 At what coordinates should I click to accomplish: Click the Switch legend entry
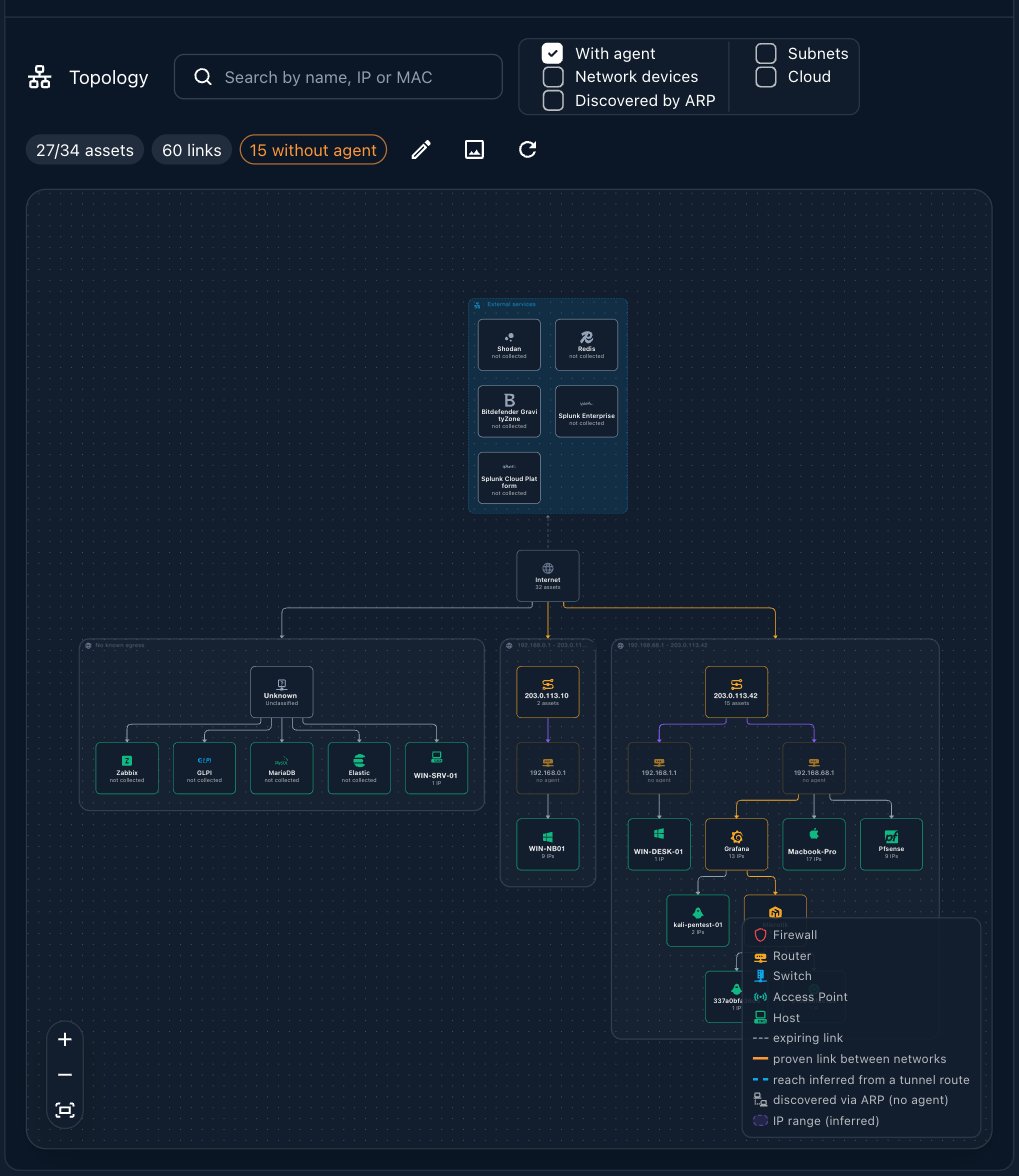[x=782, y=976]
